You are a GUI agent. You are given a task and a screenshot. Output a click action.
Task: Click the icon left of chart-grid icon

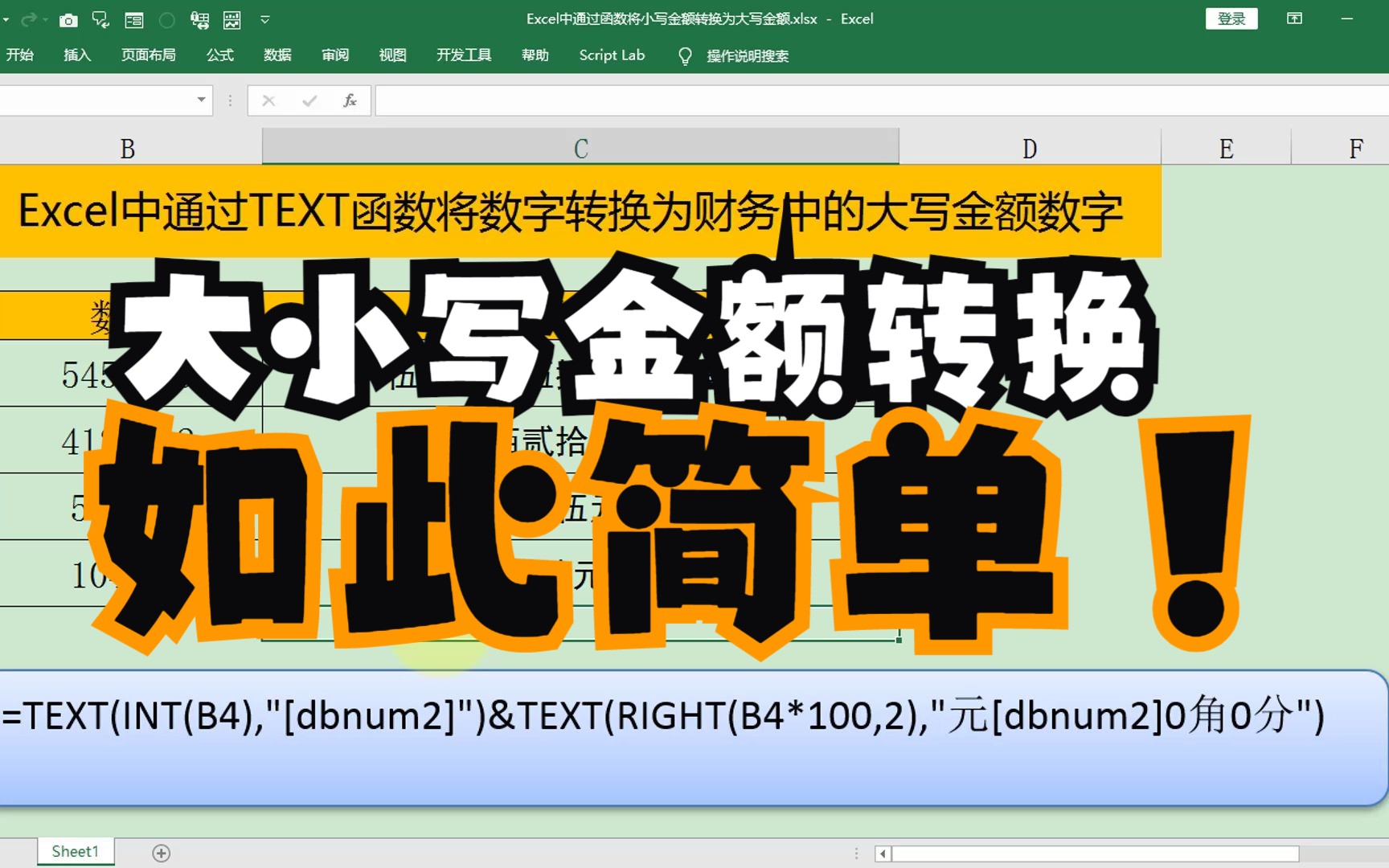click(199, 20)
